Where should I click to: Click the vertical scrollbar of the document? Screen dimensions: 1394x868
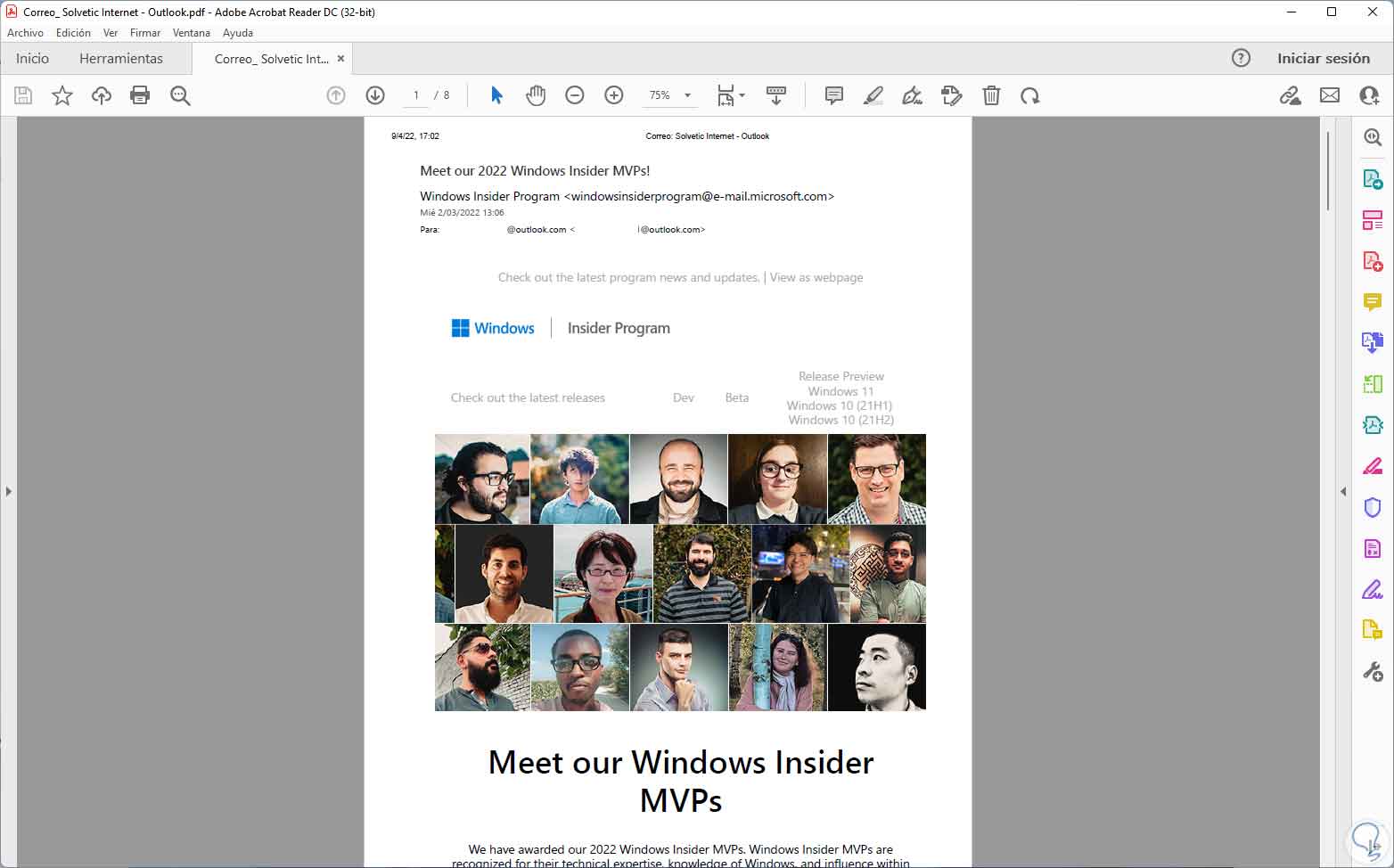[x=1327, y=171]
